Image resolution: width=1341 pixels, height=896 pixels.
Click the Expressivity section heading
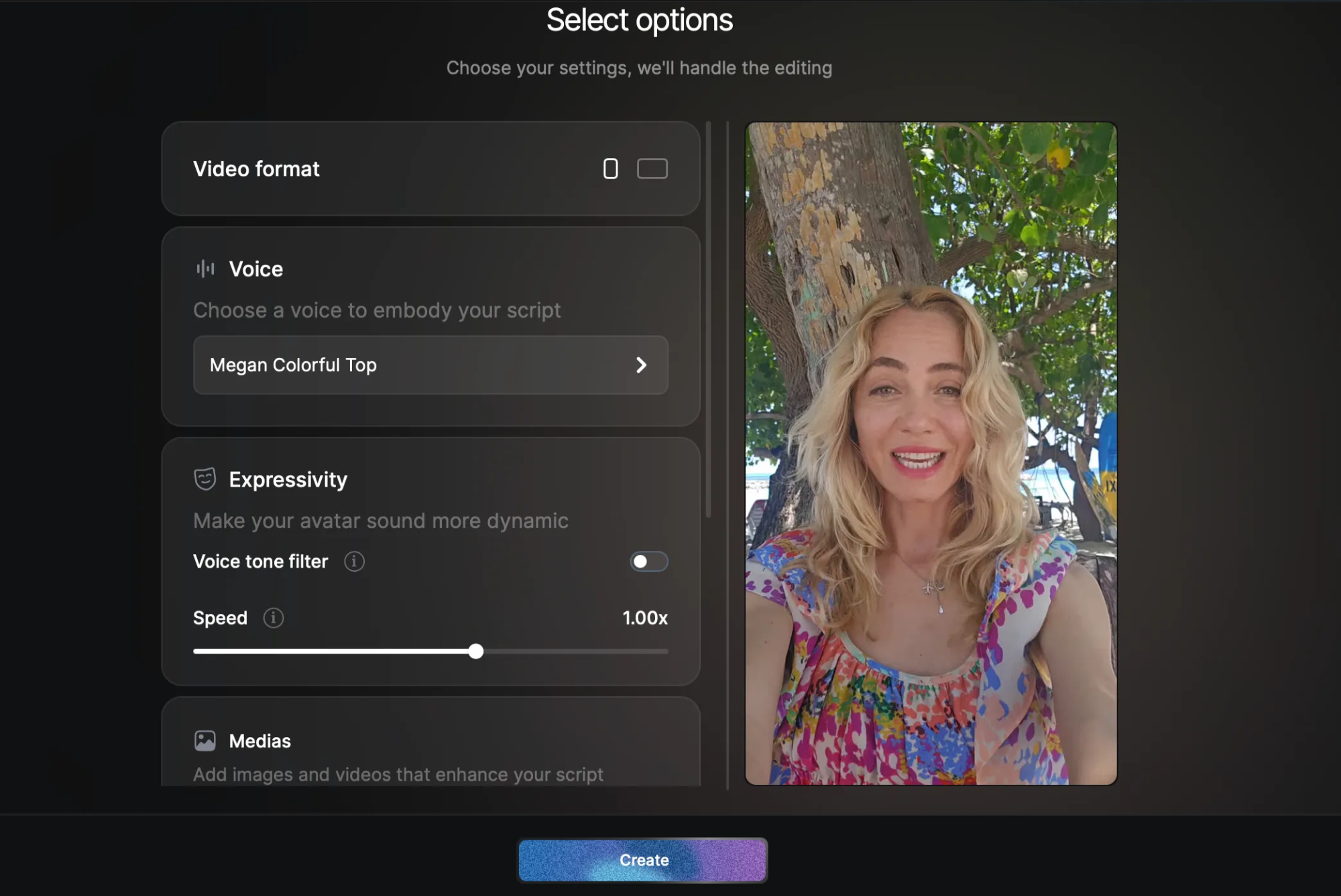(x=288, y=480)
